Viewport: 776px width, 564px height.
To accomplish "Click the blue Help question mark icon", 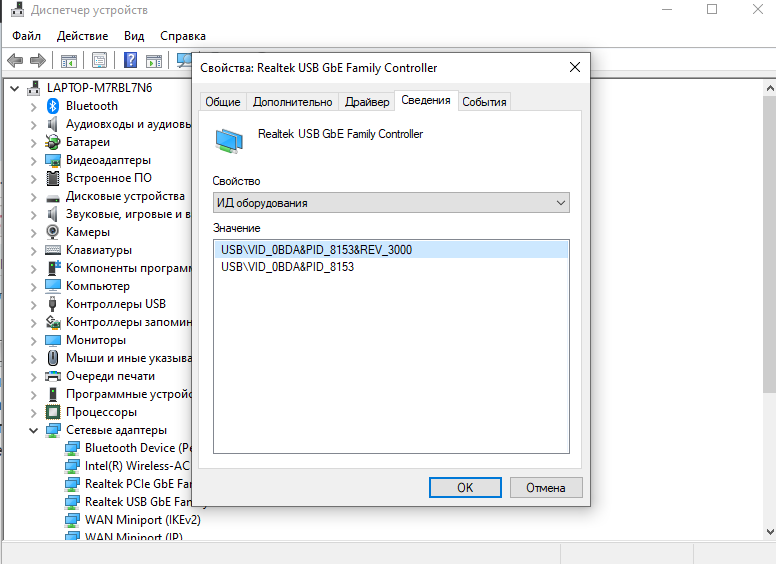I will click(130, 60).
